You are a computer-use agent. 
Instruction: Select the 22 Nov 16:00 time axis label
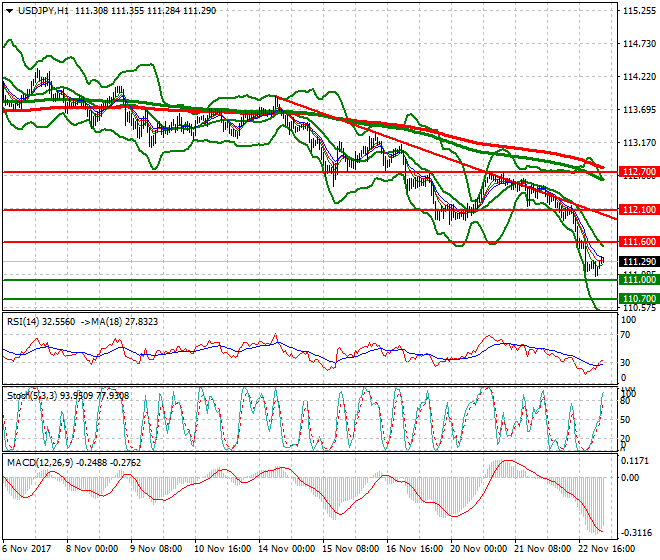point(606,549)
